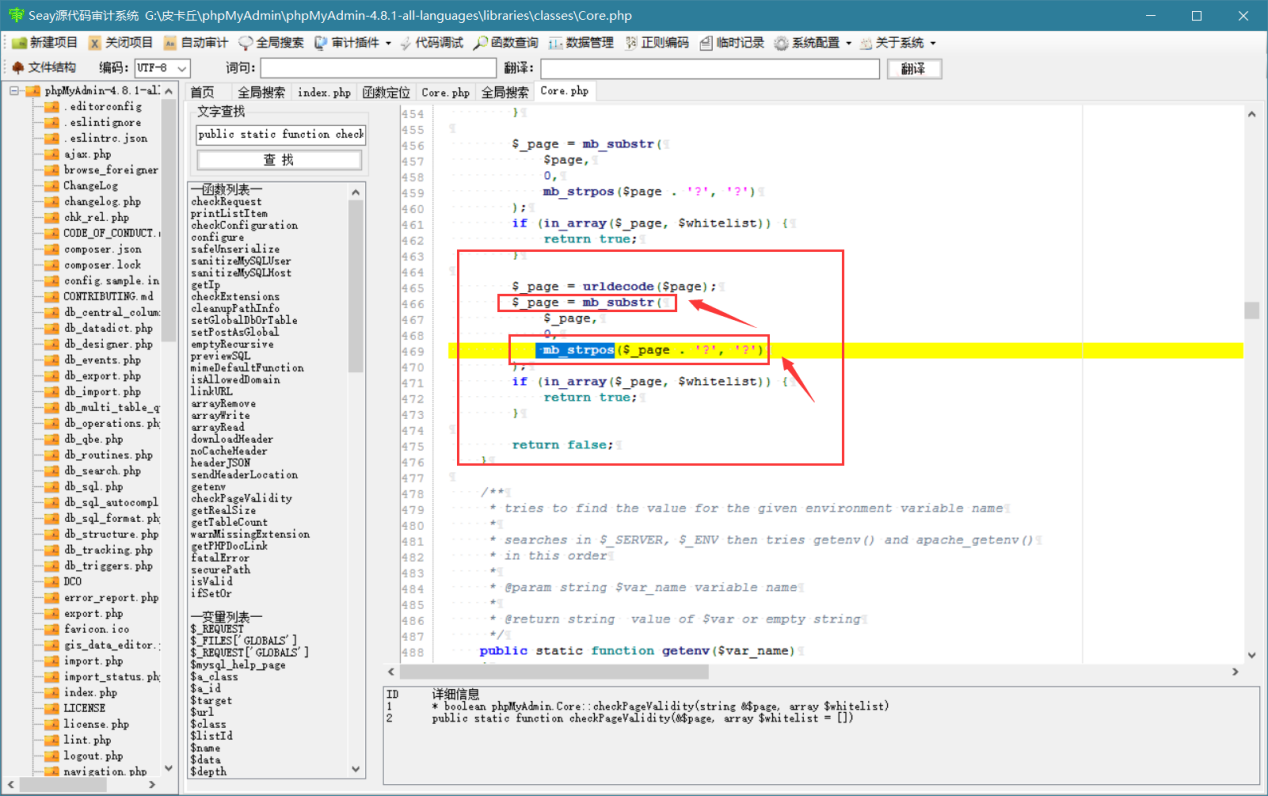Open the 数据管理 data management tool

[581, 43]
